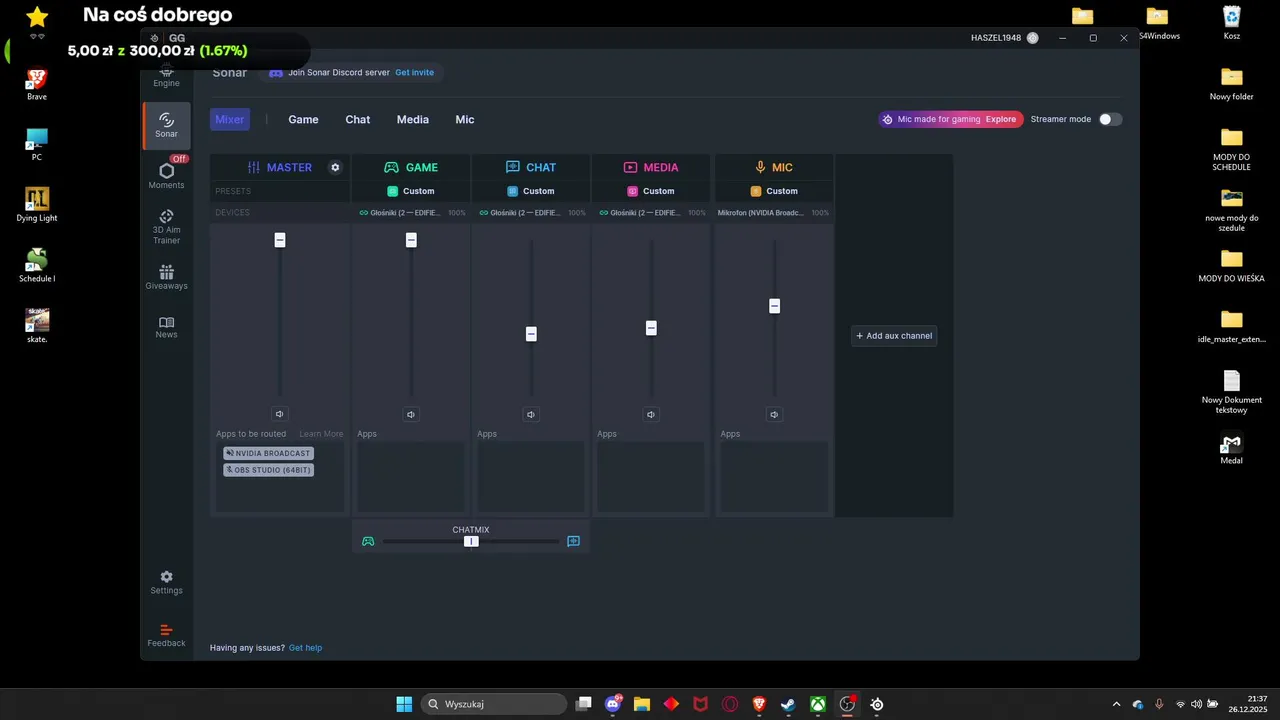Click the Game controller icon on ChatMix
Viewport: 1280px width, 720px height.
point(368,541)
